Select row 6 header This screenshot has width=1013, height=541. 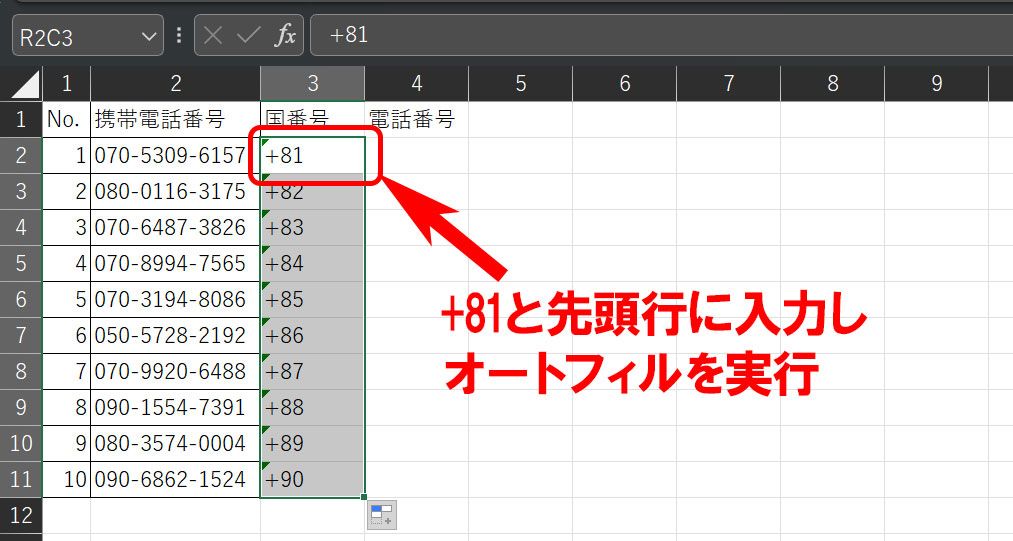(x=21, y=299)
